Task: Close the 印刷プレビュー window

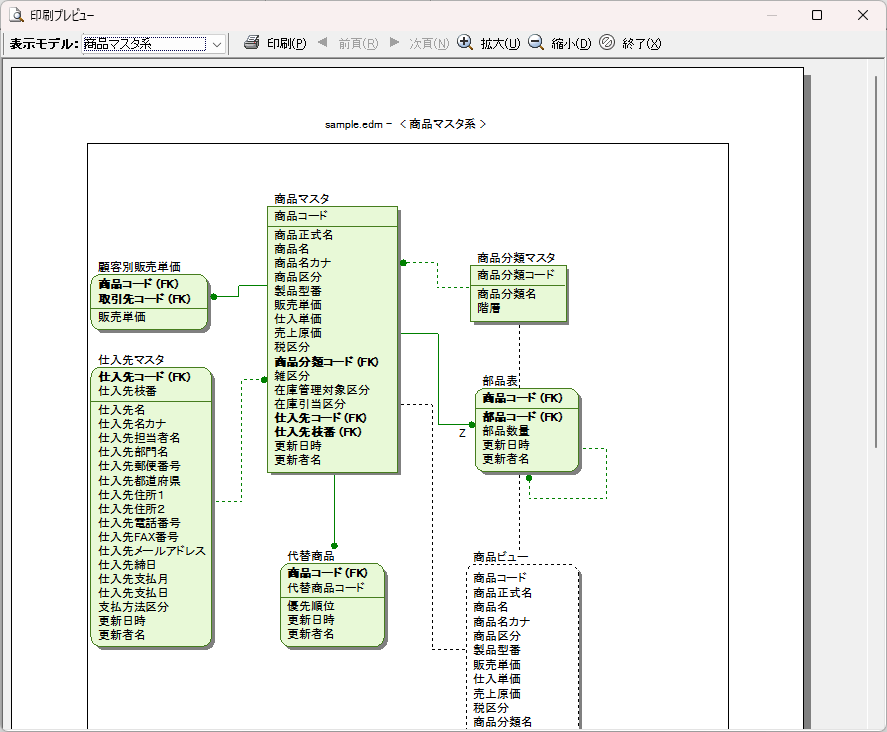Action: 863,15
